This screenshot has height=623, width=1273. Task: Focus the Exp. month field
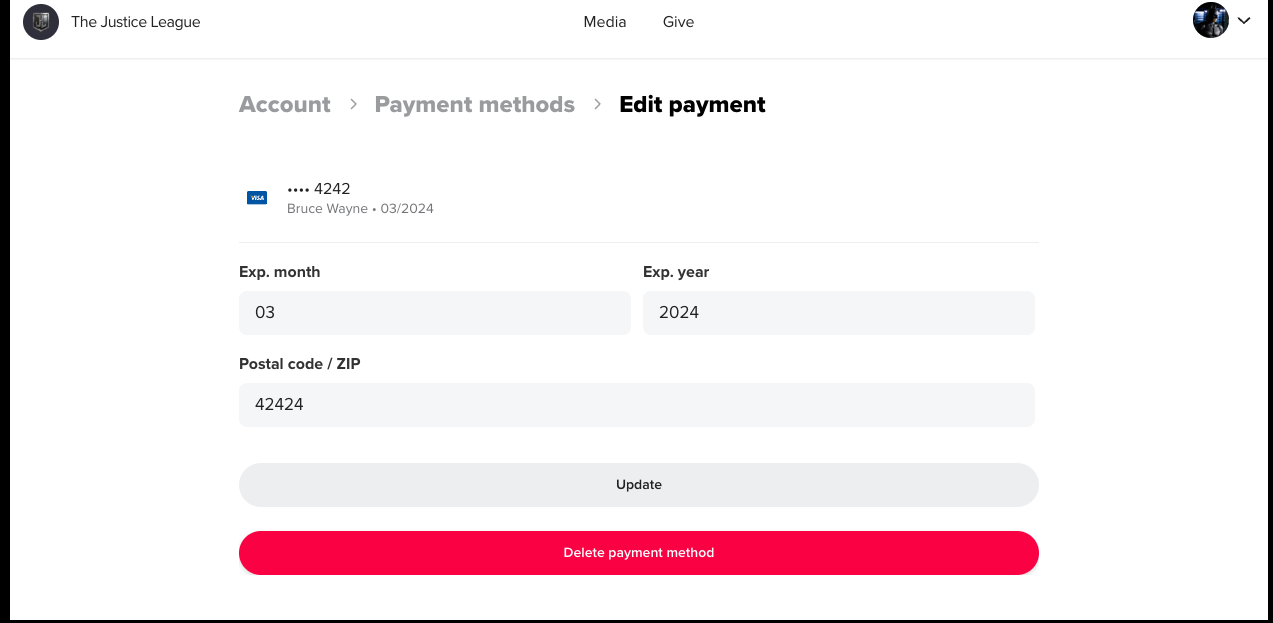[434, 313]
